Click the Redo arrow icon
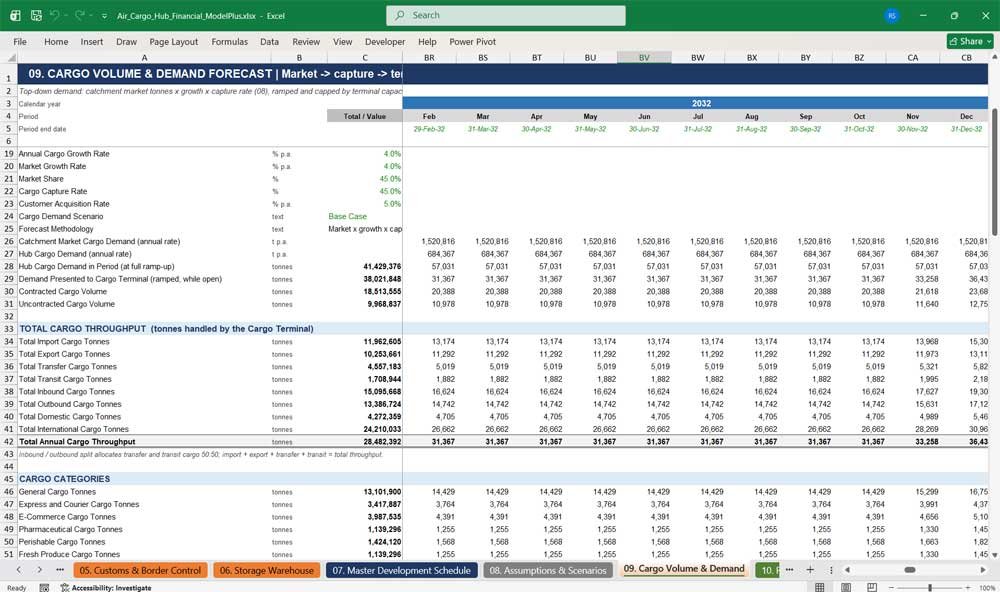This screenshot has height=592, width=1000. pos(80,15)
